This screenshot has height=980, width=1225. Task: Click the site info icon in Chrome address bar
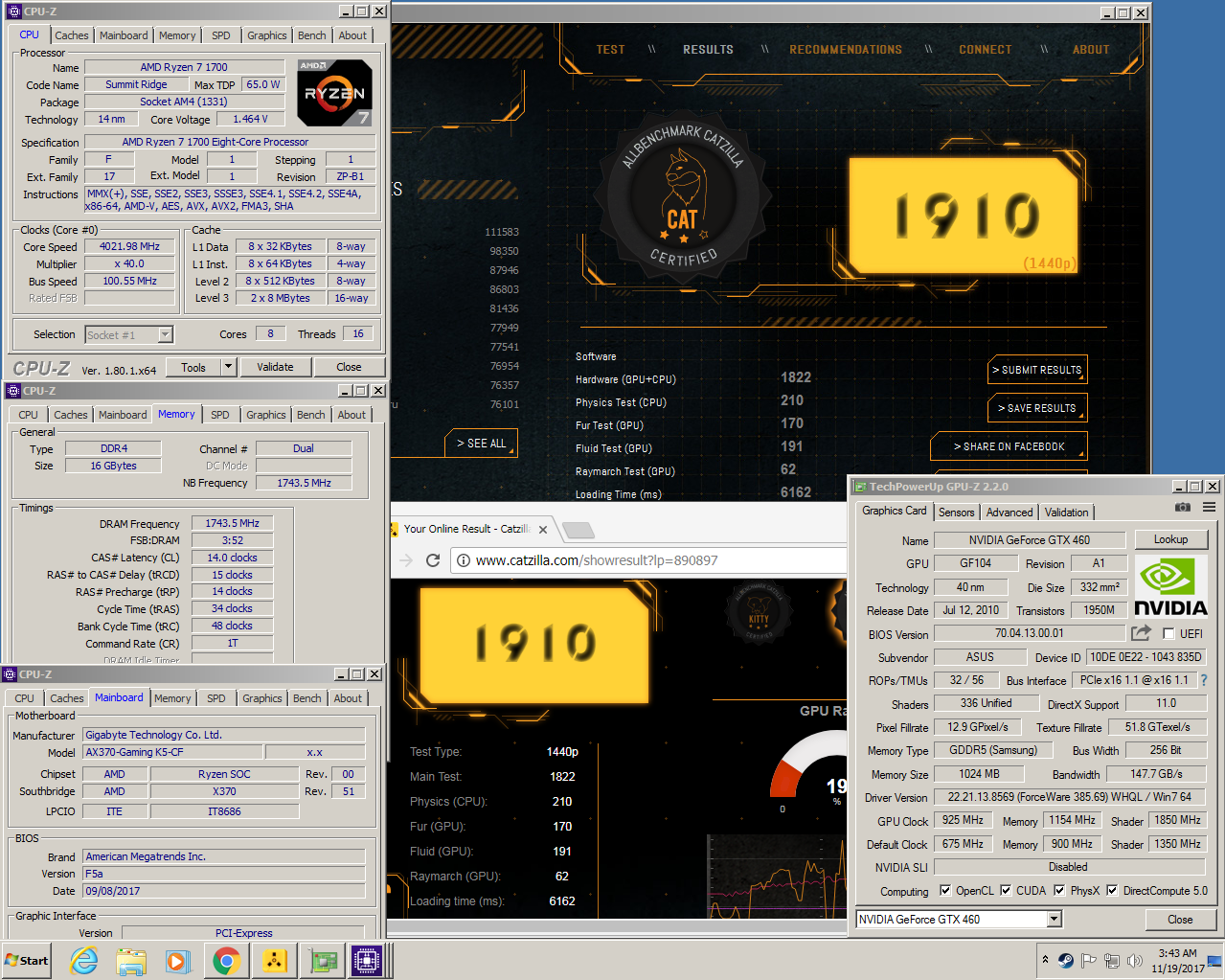click(464, 560)
